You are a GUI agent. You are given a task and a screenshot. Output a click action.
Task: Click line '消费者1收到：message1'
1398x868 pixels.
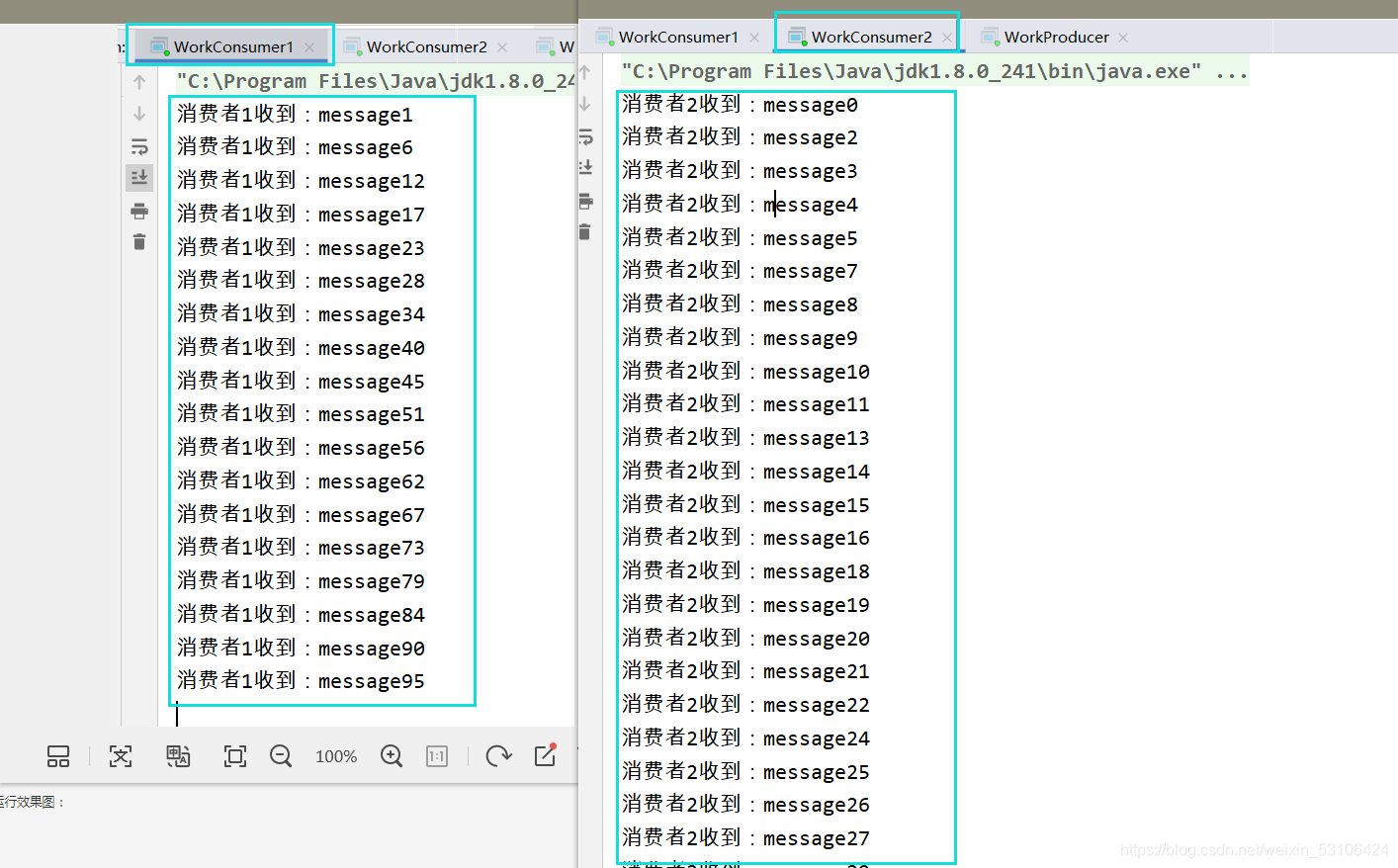coord(295,115)
